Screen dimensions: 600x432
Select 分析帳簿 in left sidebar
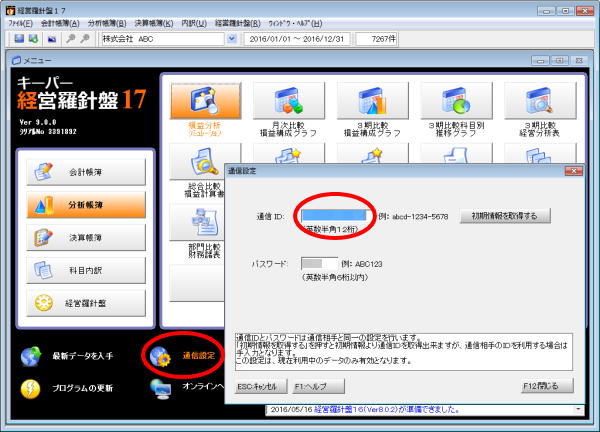pos(86,205)
